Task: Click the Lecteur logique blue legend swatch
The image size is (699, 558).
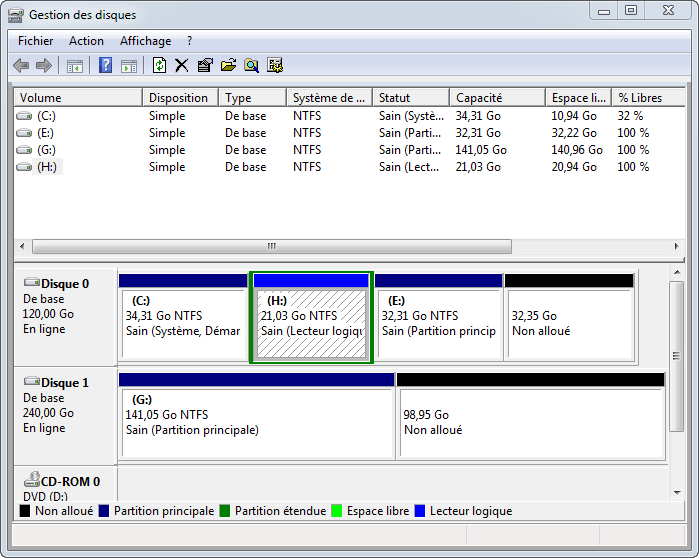Action: click(x=419, y=511)
